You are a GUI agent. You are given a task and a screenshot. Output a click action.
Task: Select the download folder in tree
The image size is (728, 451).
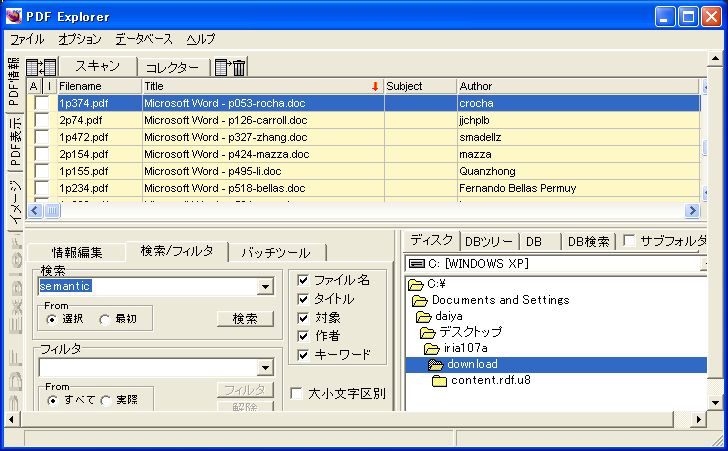(x=472, y=365)
